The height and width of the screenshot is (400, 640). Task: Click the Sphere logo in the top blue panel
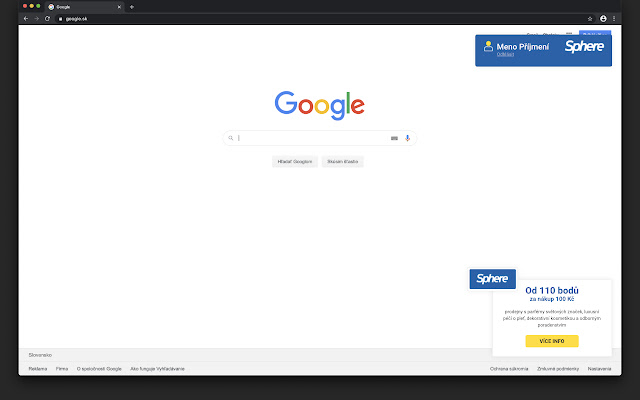[584, 47]
